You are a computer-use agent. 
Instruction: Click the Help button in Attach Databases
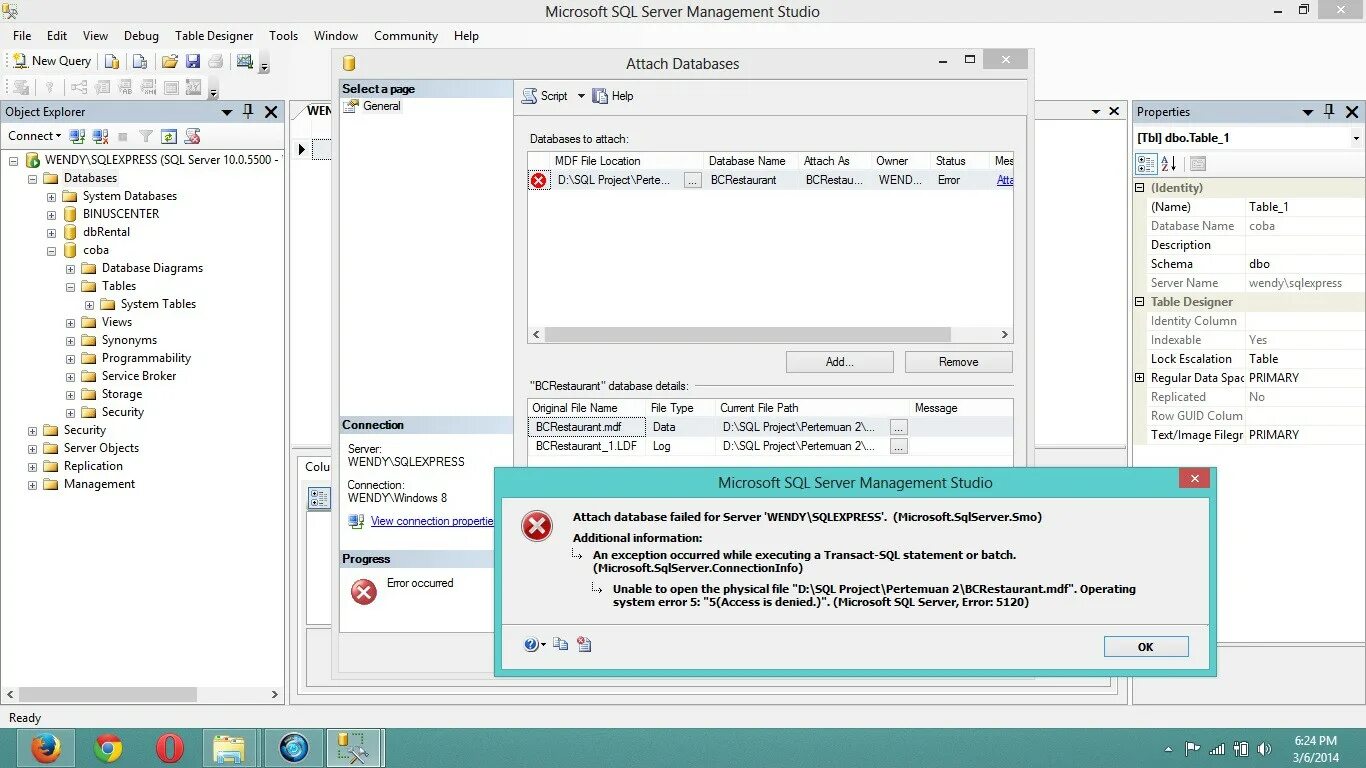[x=612, y=96]
